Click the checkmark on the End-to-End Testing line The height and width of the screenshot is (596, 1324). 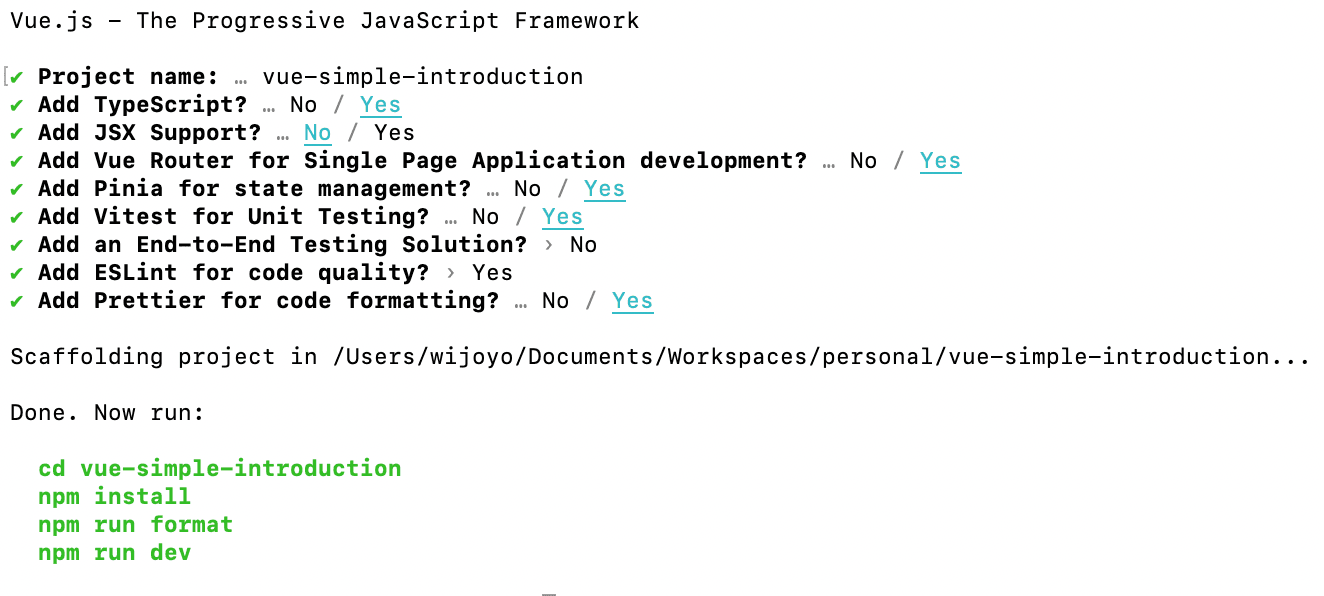17,245
